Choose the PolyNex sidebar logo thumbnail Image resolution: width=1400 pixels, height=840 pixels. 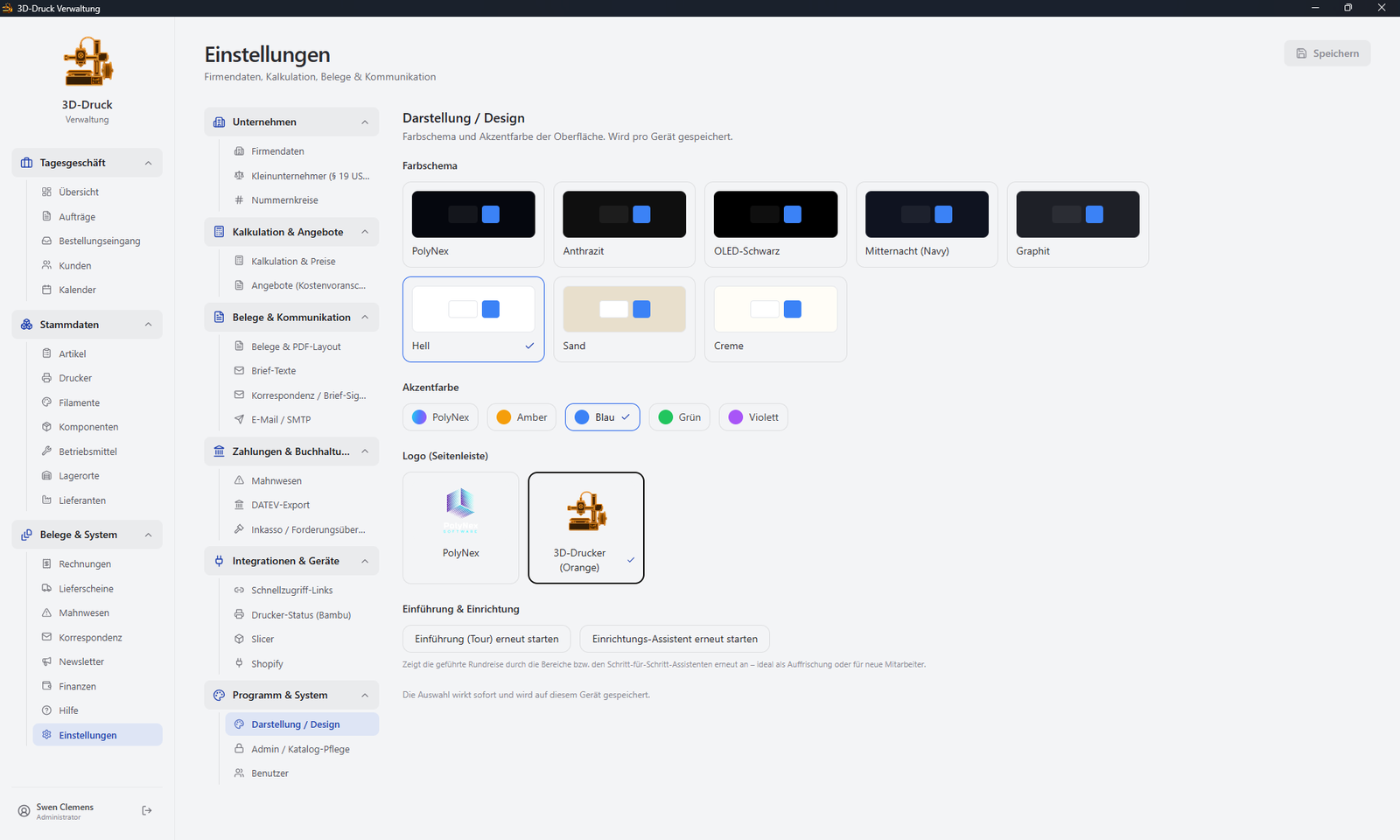pyautogui.click(x=461, y=528)
